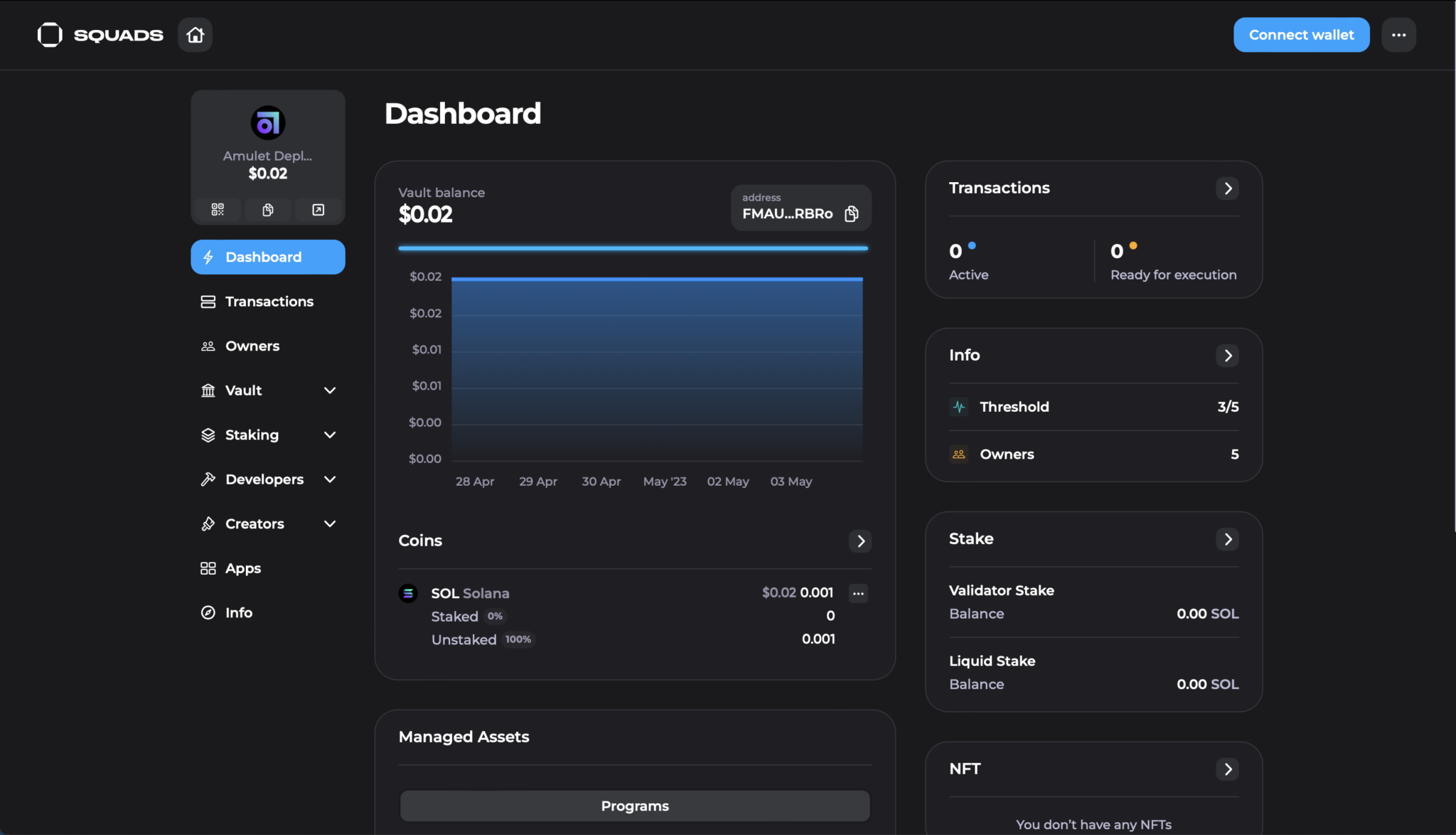
Task: Copy the FMAU...RBRo vault address
Action: (x=851, y=213)
